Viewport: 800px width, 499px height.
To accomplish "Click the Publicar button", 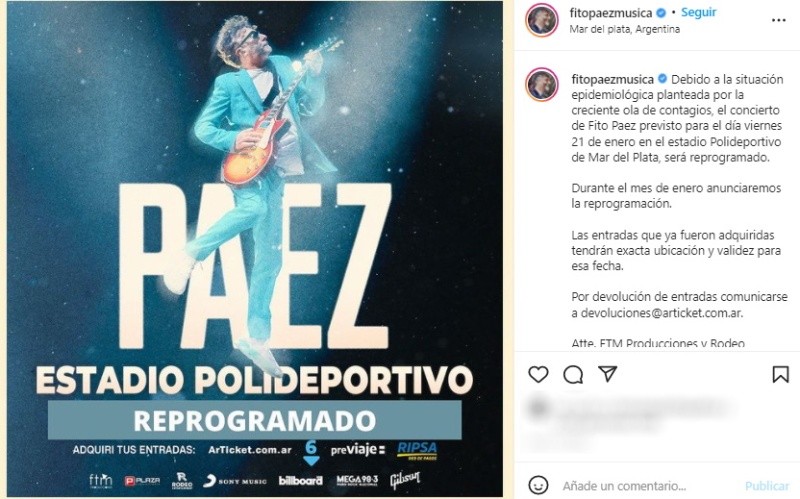I will pyautogui.click(x=767, y=486).
